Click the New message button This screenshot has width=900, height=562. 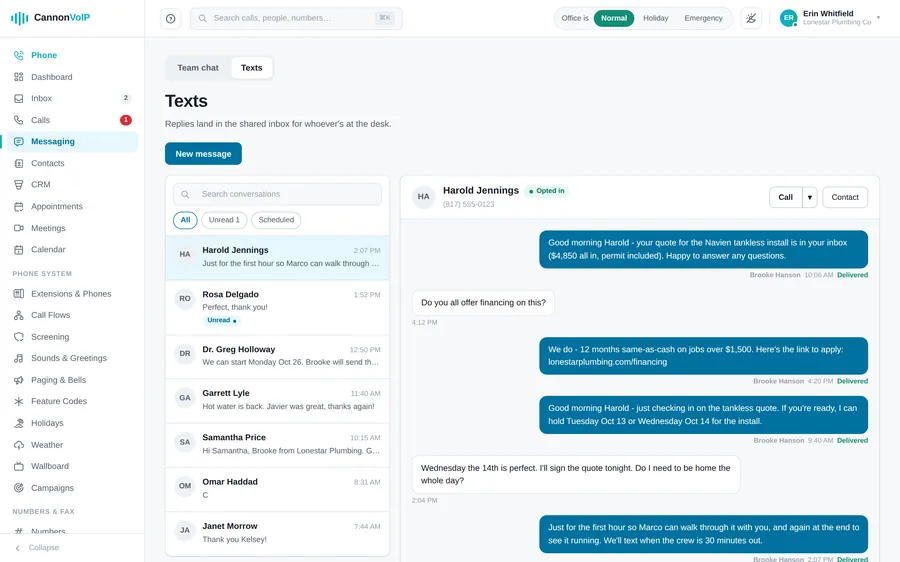pyautogui.click(x=203, y=154)
